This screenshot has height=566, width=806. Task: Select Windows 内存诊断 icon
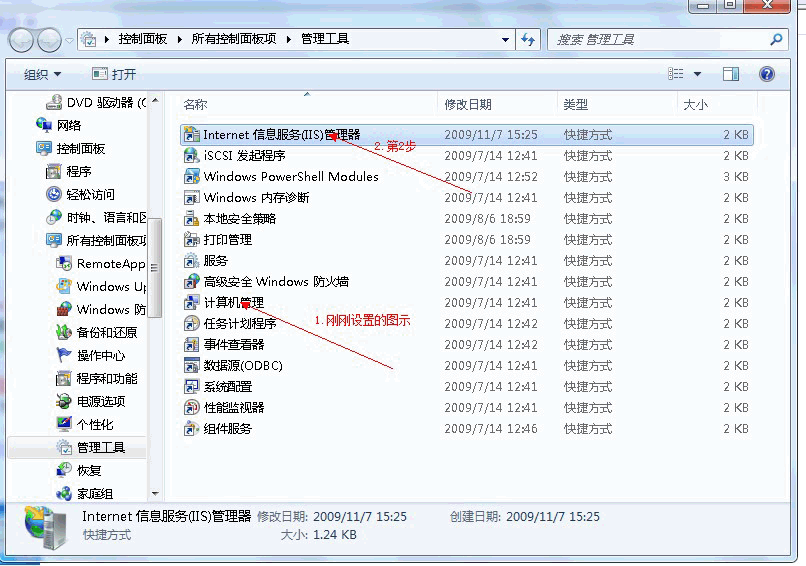point(191,198)
